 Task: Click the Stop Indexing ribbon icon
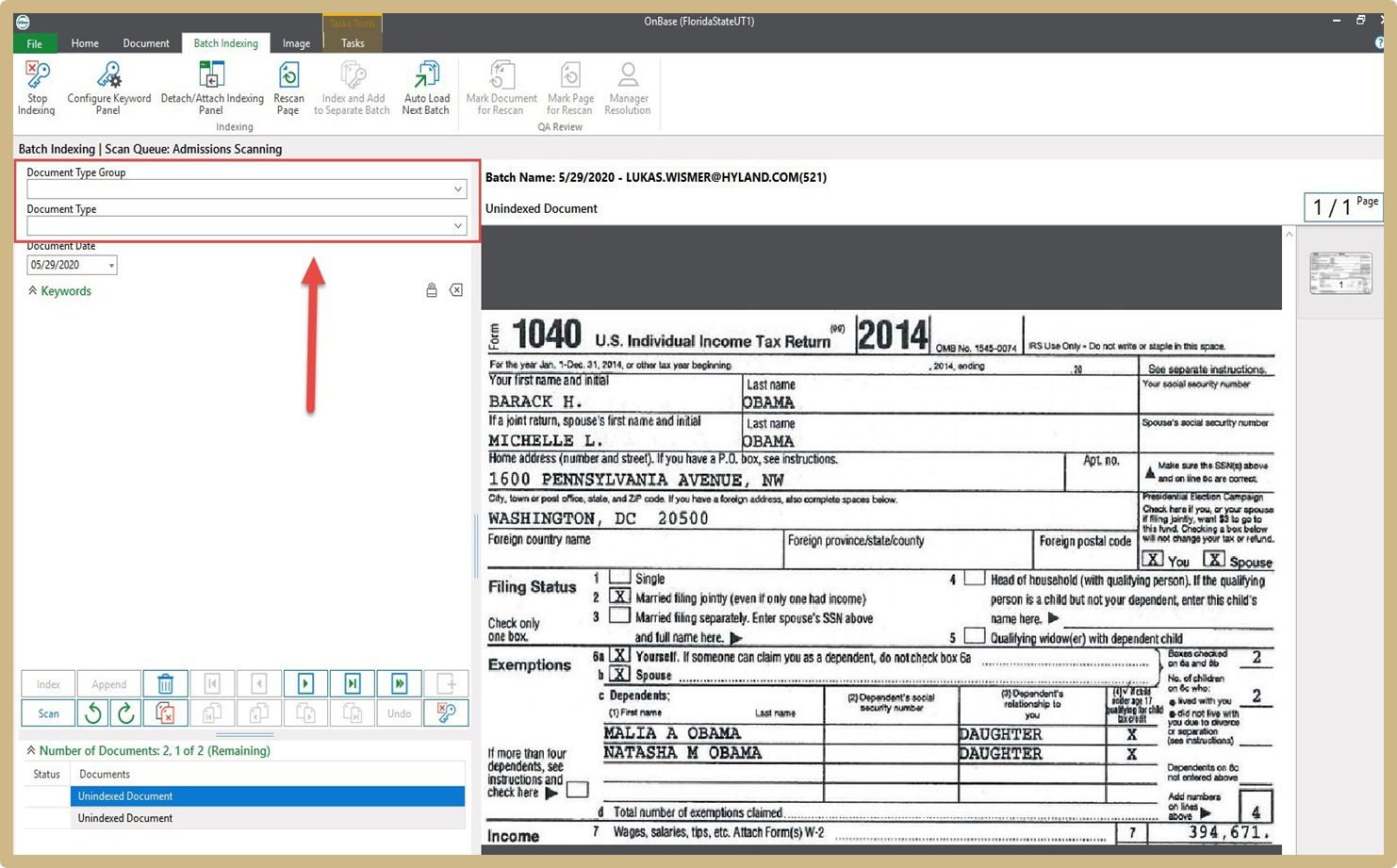(x=37, y=89)
